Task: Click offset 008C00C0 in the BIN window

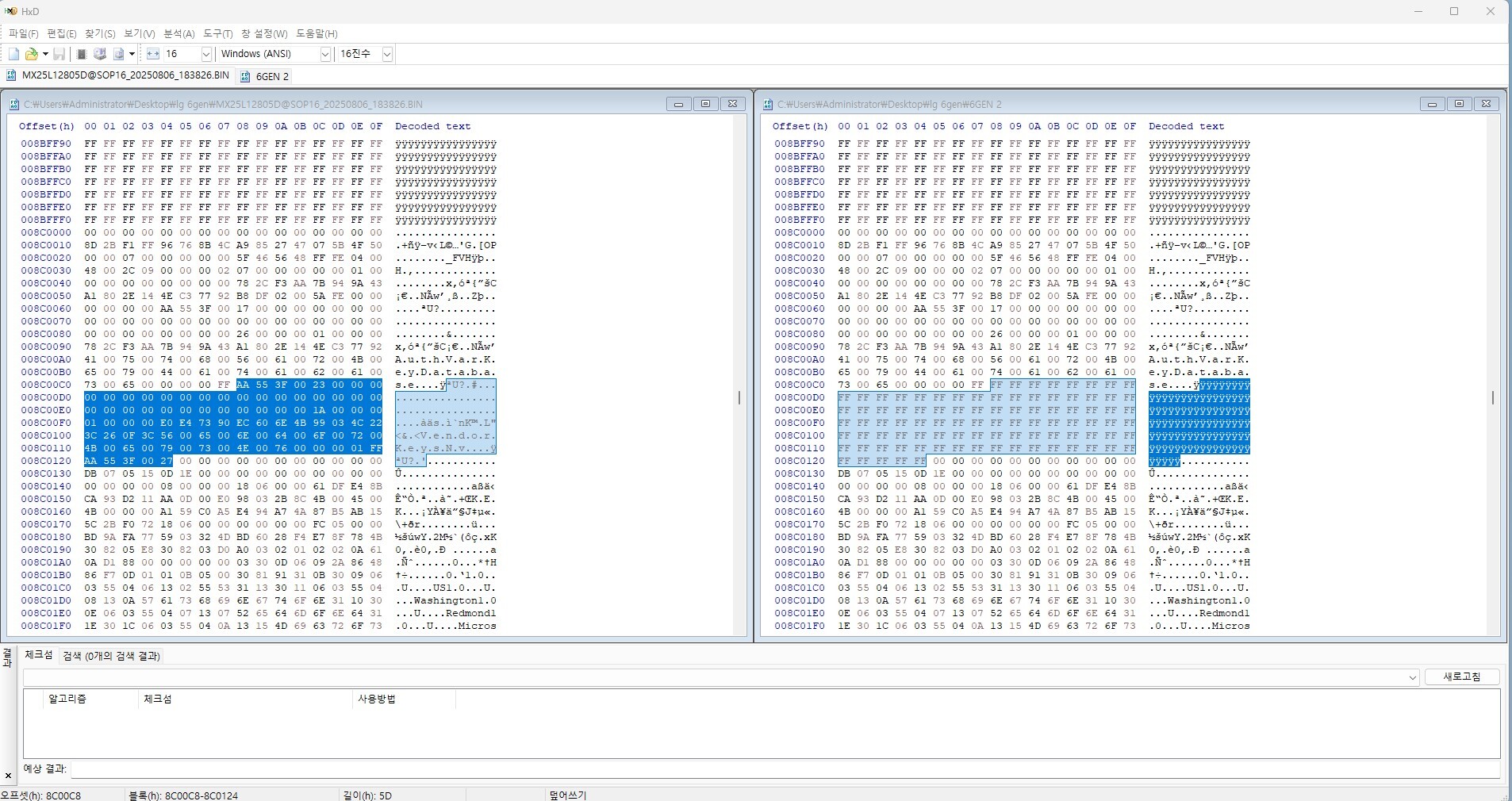Action: (46, 385)
